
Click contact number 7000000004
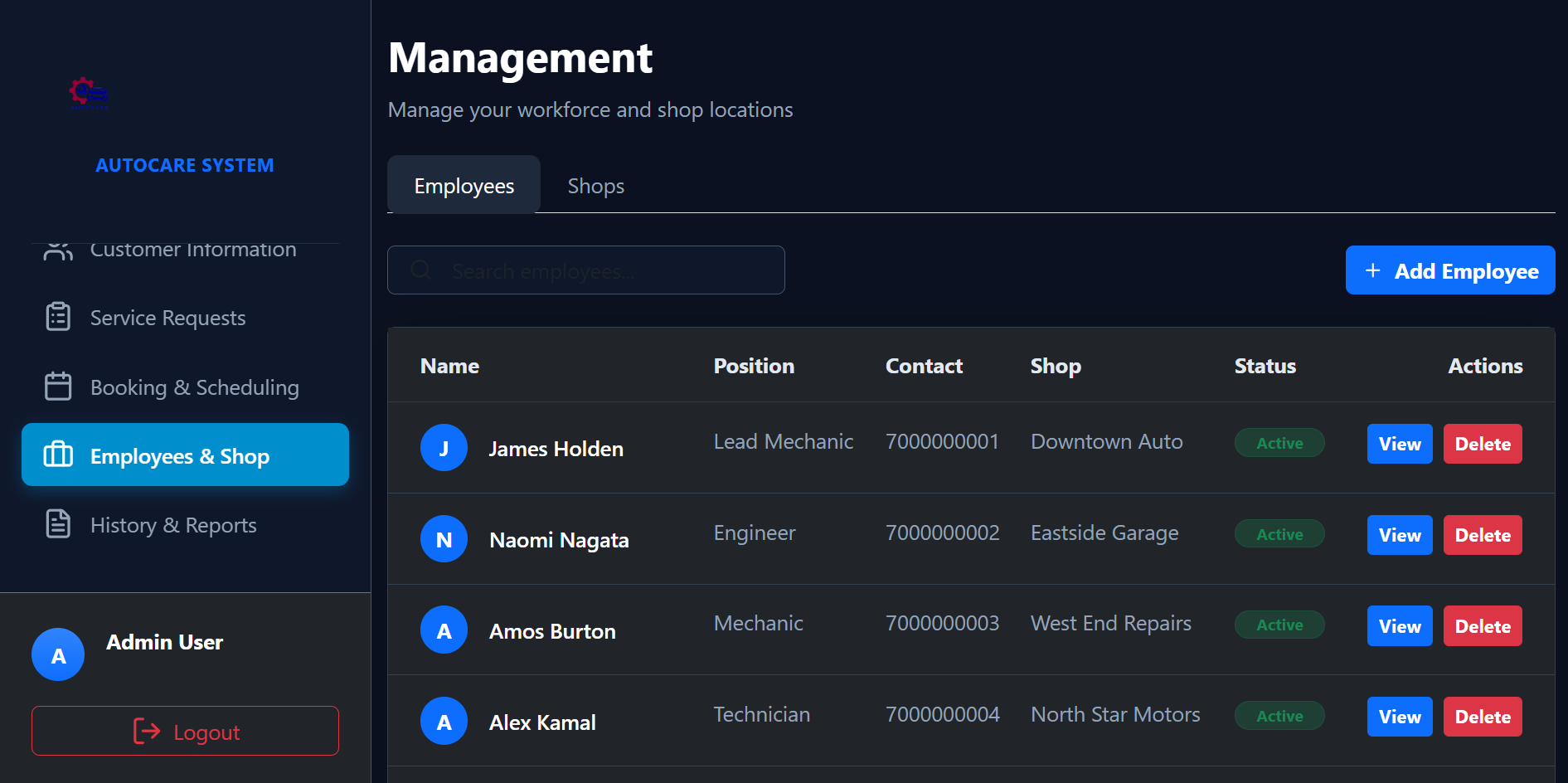pos(942,714)
